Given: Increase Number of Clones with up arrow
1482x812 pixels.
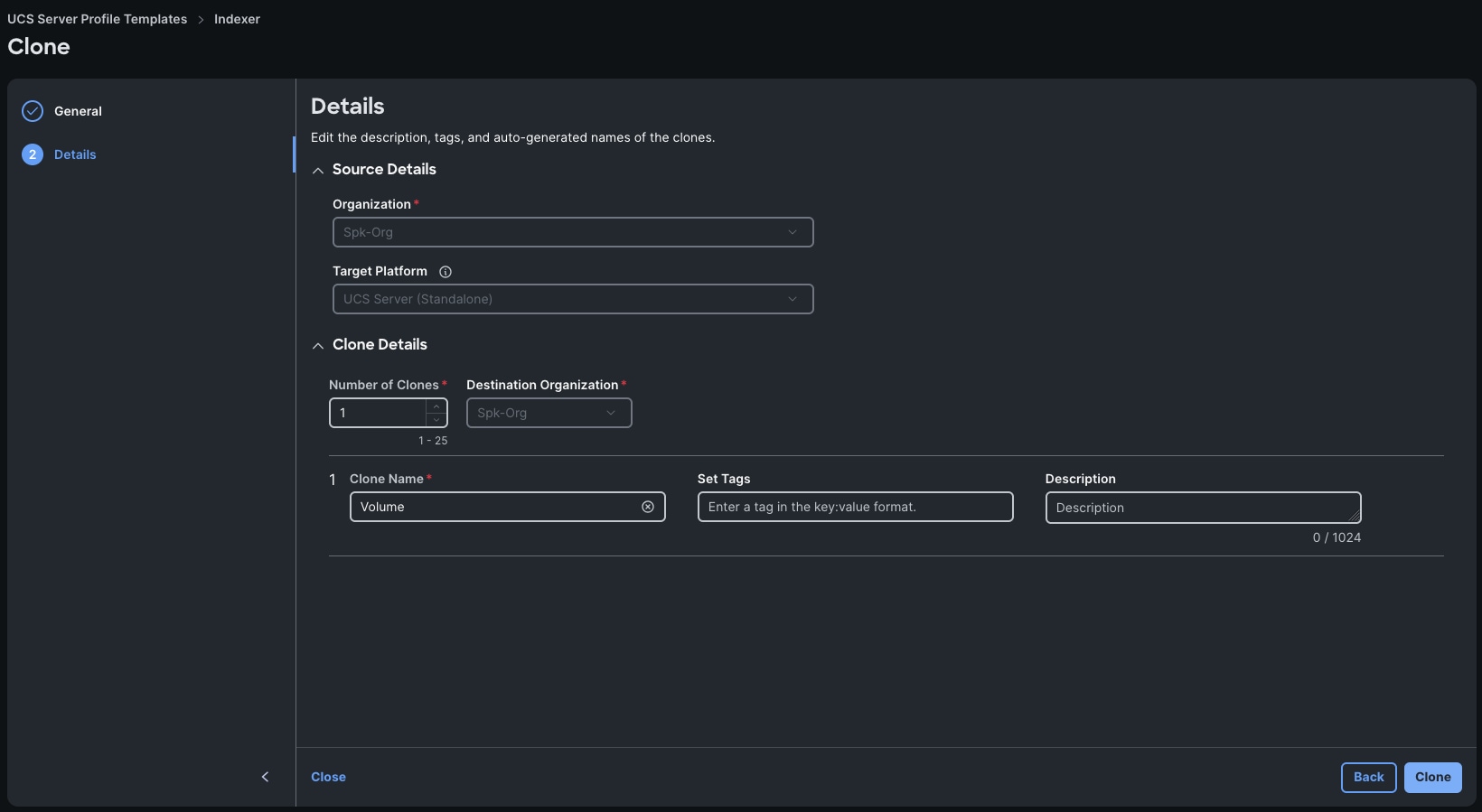Looking at the screenshot, I should tap(436, 406).
